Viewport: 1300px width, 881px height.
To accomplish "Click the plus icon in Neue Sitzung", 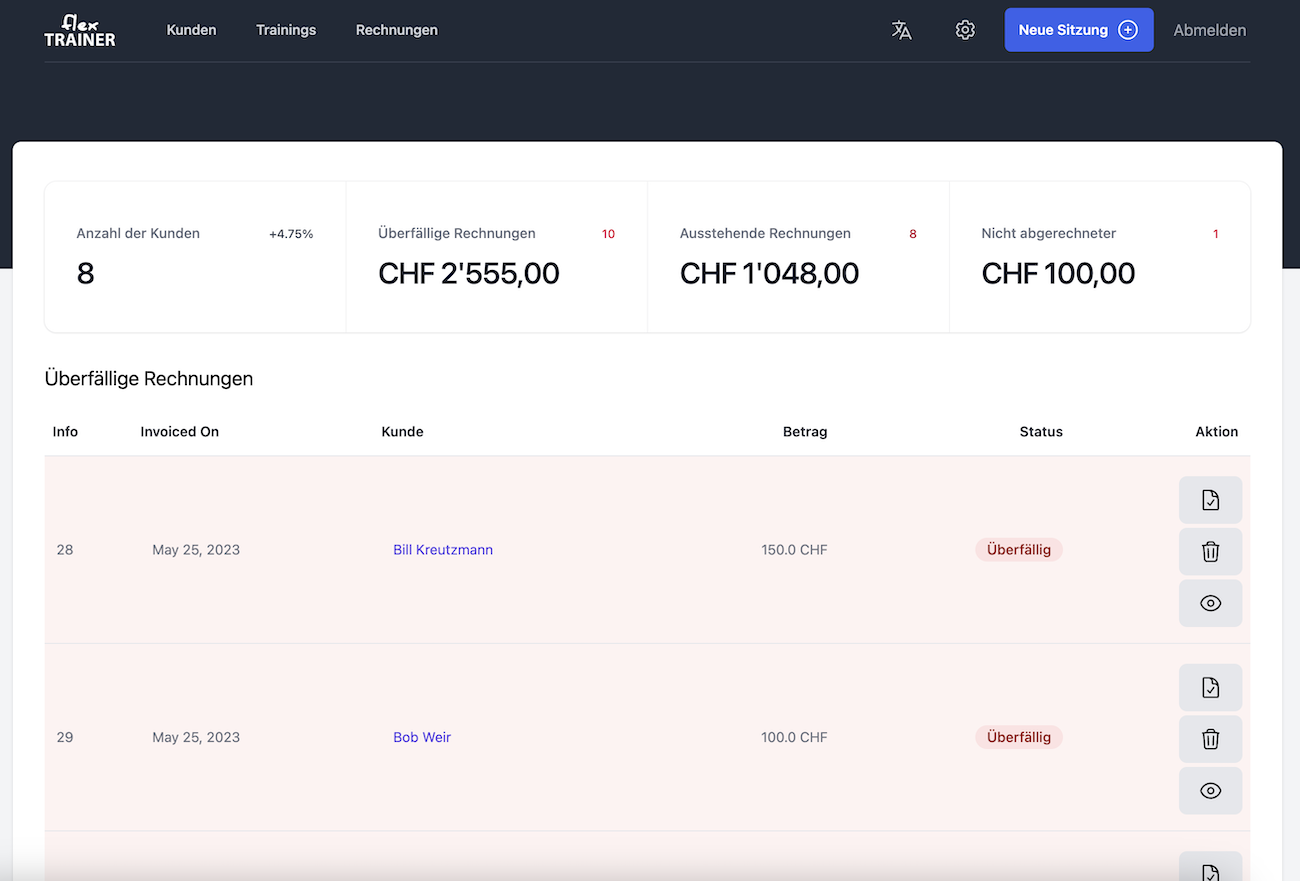I will point(1128,30).
